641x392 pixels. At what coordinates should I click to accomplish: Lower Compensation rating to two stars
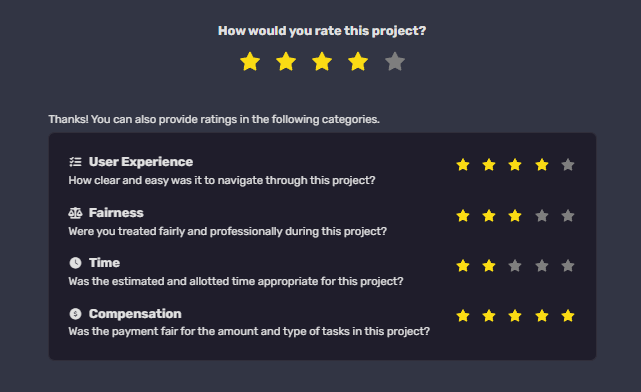[489, 316]
